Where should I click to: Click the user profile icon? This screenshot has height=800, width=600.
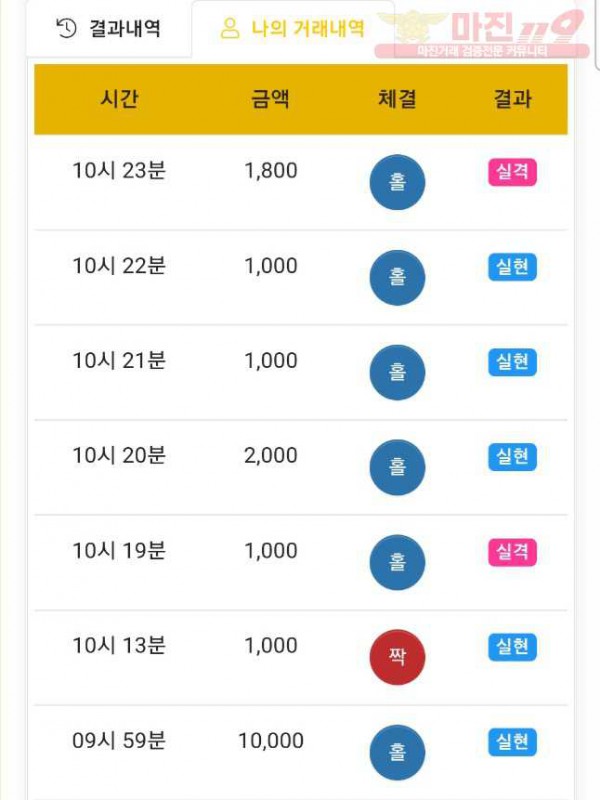click(230, 29)
